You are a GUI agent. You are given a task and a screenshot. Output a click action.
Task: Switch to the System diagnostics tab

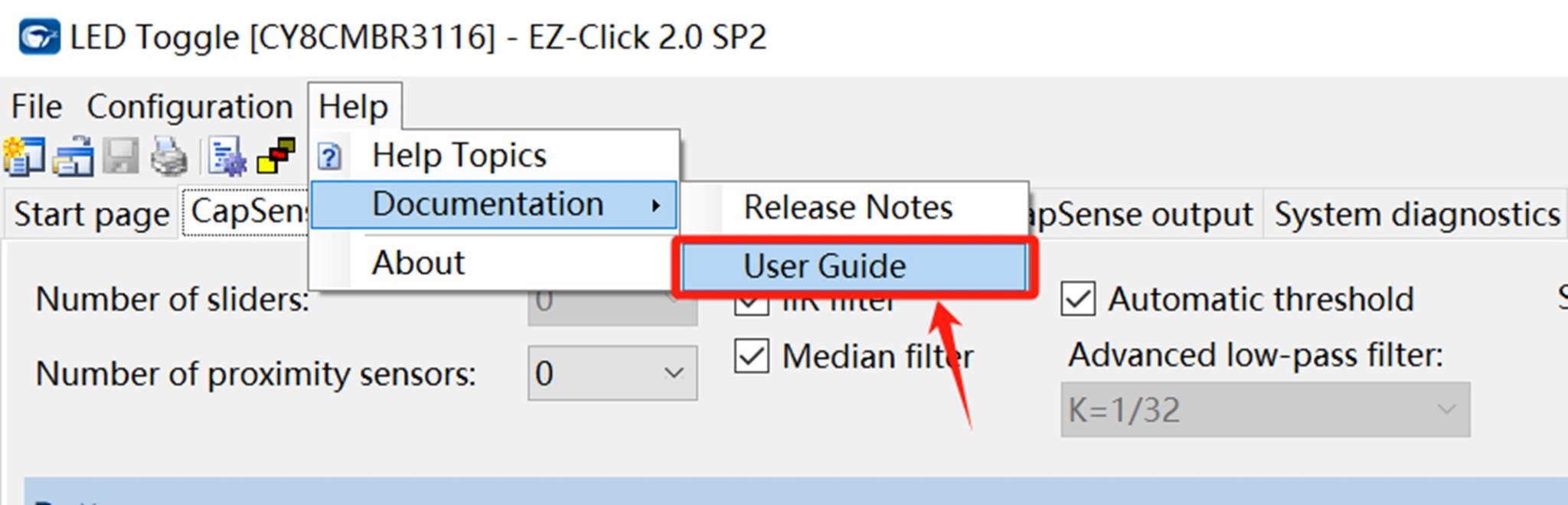pyautogui.click(x=1416, y=214)
